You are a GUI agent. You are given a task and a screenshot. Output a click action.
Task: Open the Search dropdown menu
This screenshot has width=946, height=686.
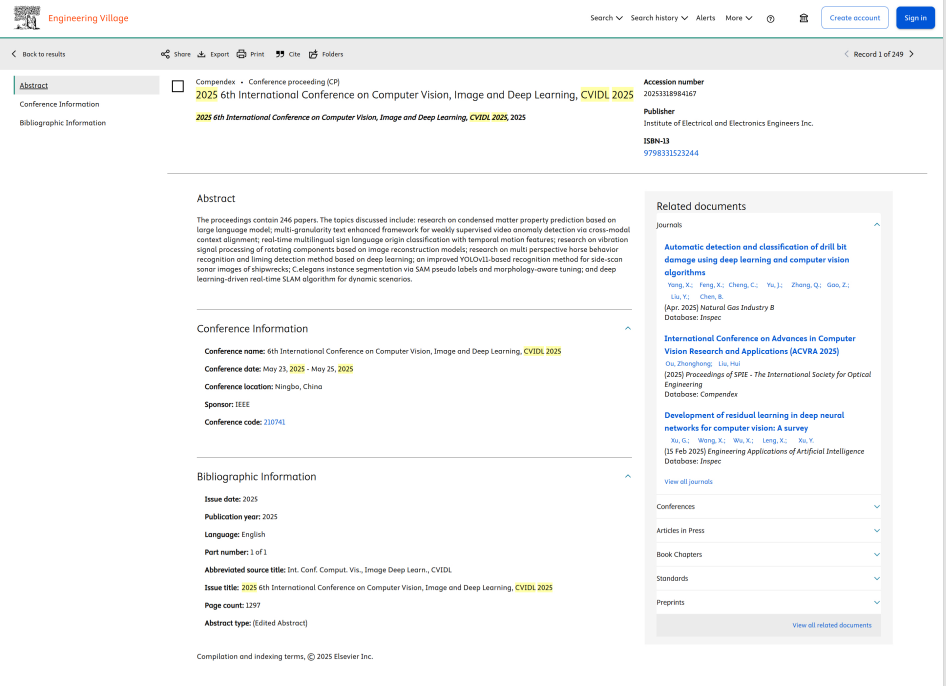[606, 18]
